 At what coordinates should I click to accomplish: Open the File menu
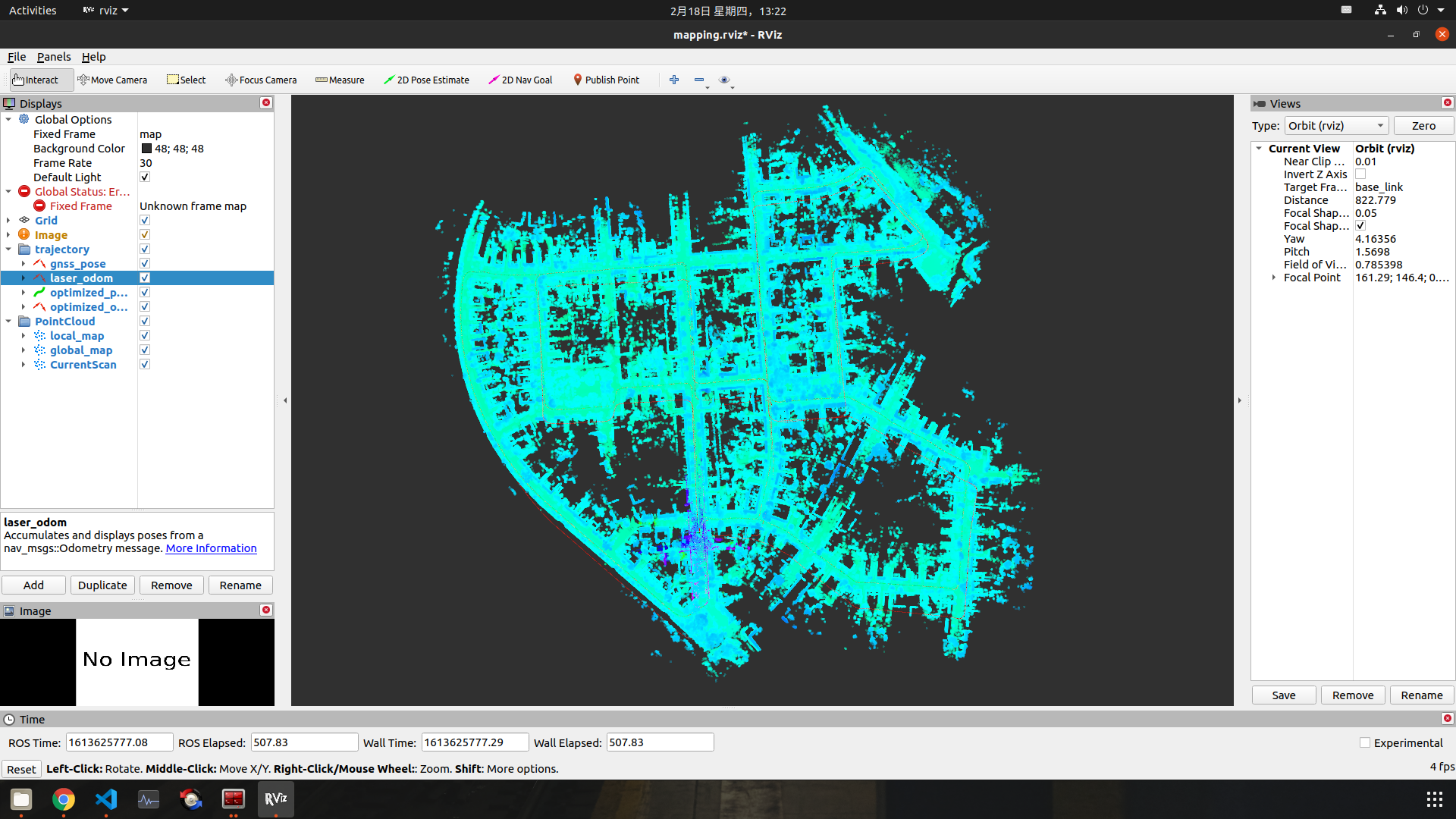(17, 57)
